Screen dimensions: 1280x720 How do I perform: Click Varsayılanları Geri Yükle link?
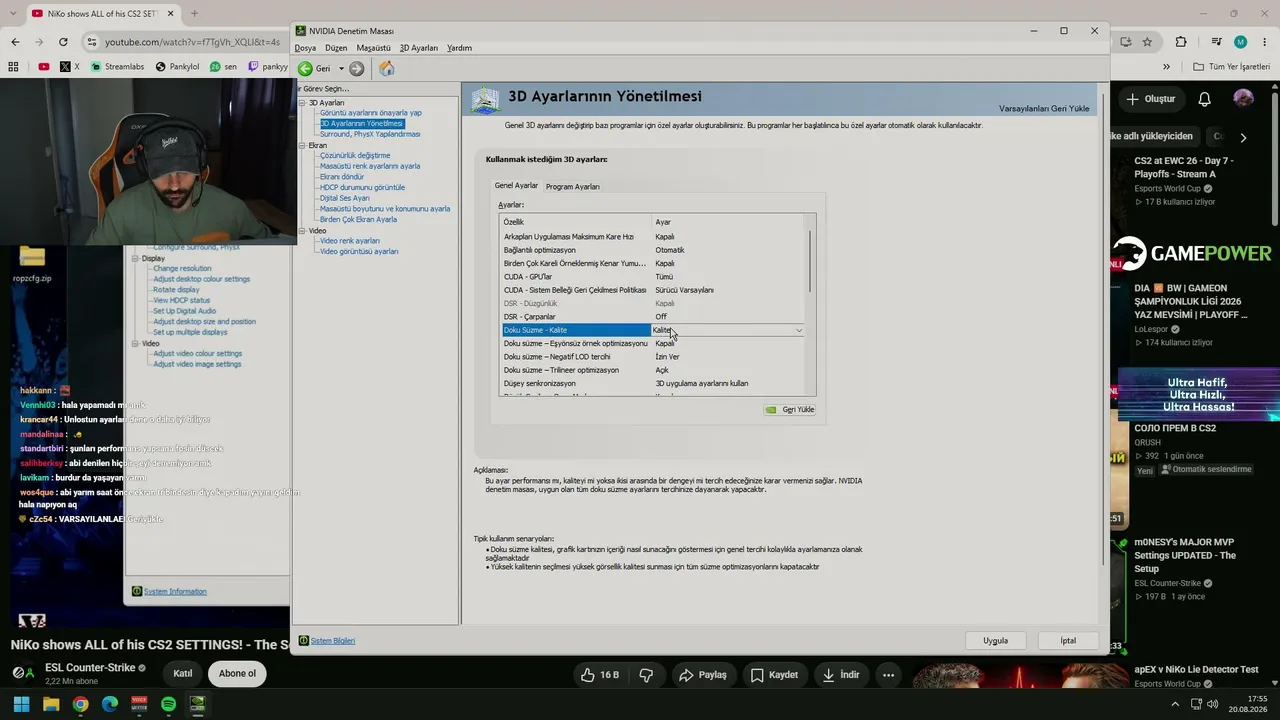(x=1044, y=108)
